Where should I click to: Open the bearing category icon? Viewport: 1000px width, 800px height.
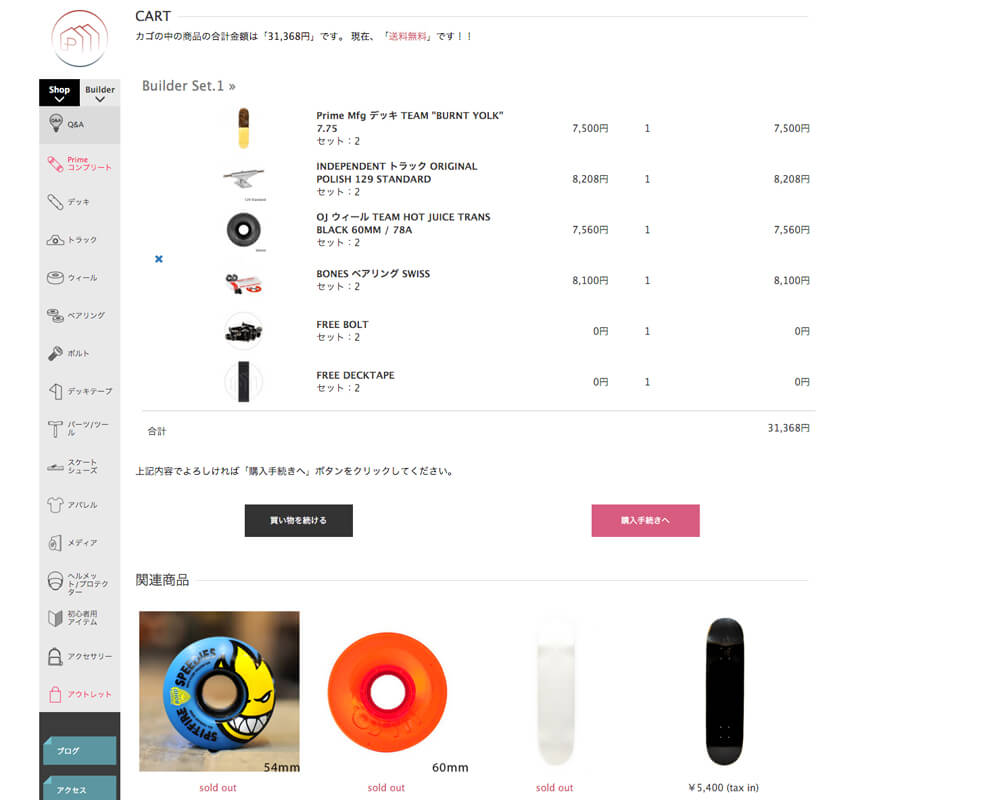click(x=55, y=316)
